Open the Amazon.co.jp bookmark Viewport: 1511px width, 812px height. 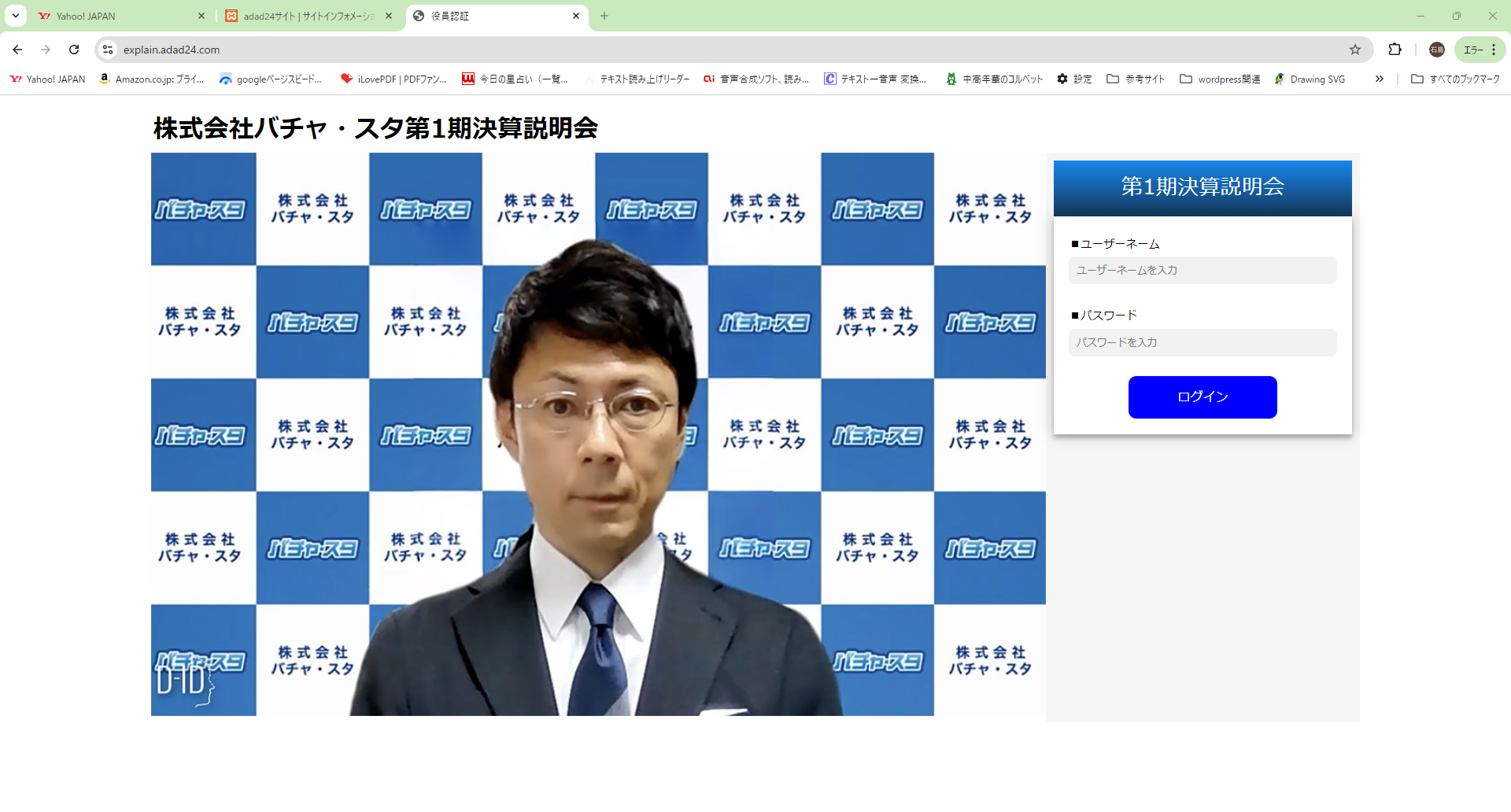pyautogui.click(x=152, y=79)
